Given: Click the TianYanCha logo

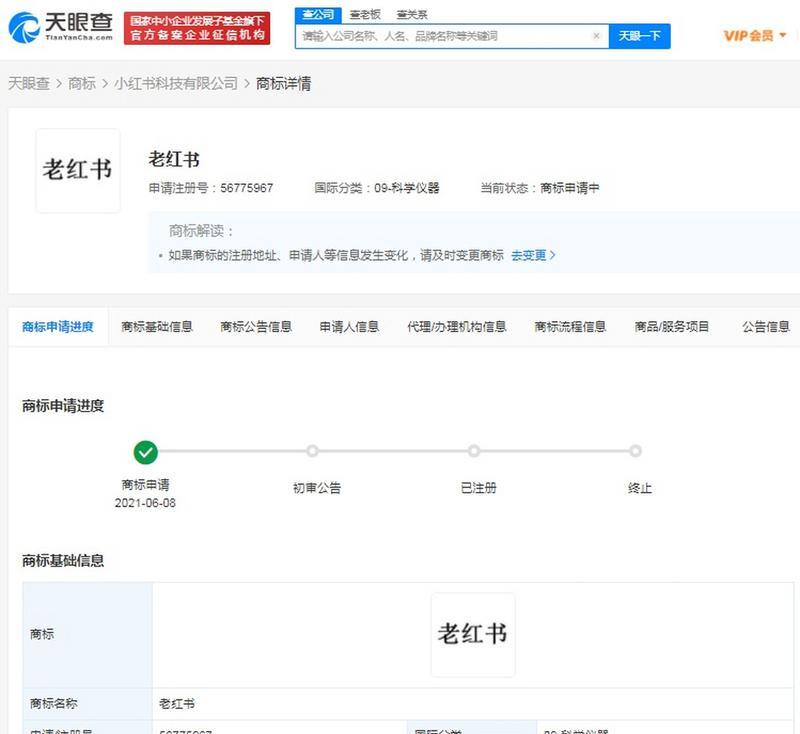Looking at the screenshot, I should tap(61, 28).
